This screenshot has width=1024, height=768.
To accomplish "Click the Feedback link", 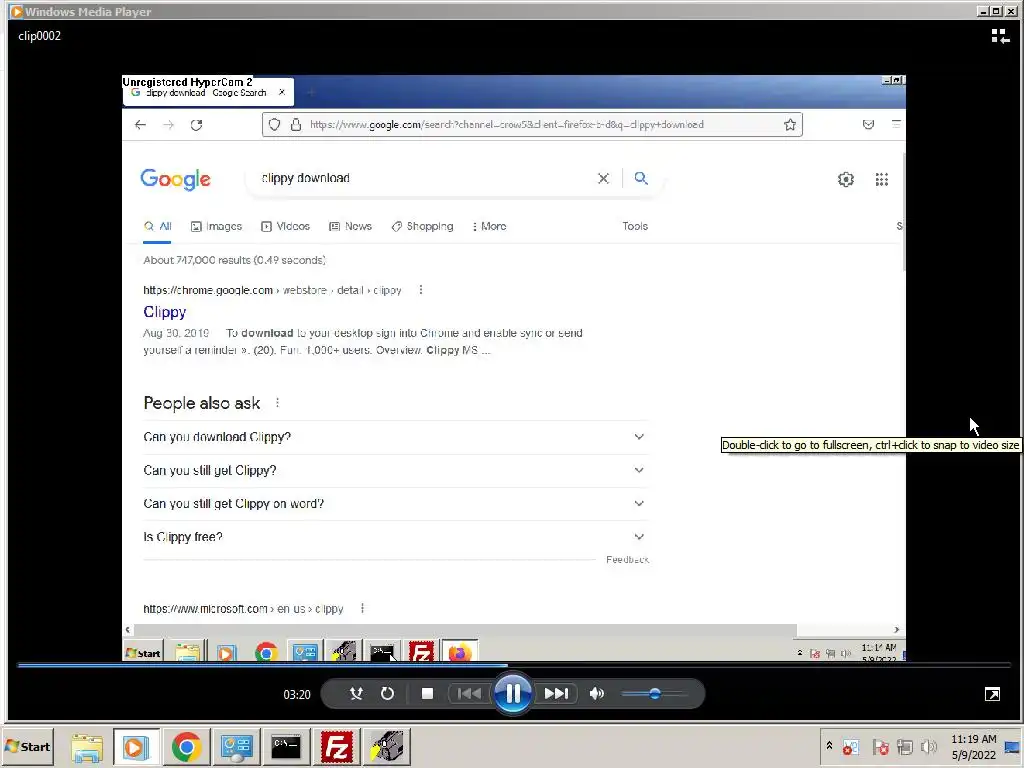I will (x=627, y=560).
